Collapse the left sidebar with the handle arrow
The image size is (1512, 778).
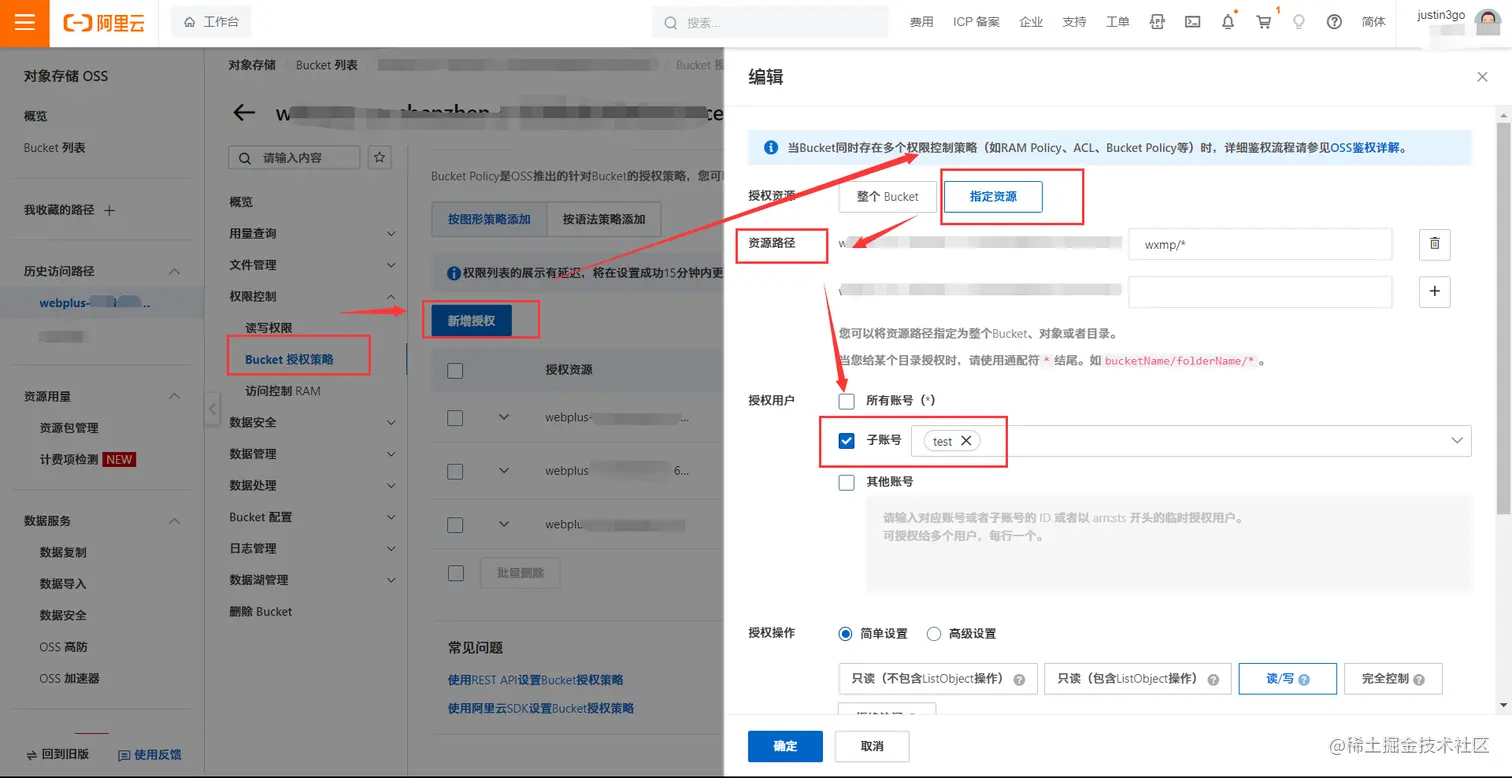(212, 409)
